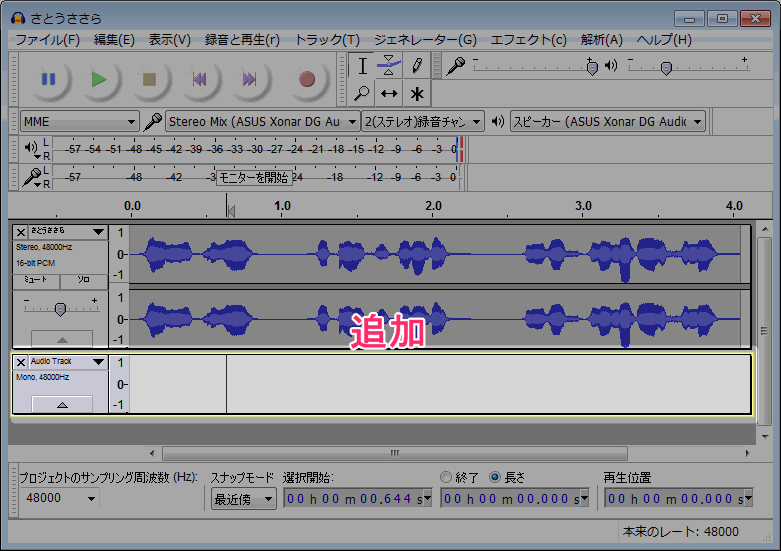Image resolution: width=781 pixels, height=551 pixels.
Task: Select the Selection (I-beam) tool
Action: [x=362, y=66]
